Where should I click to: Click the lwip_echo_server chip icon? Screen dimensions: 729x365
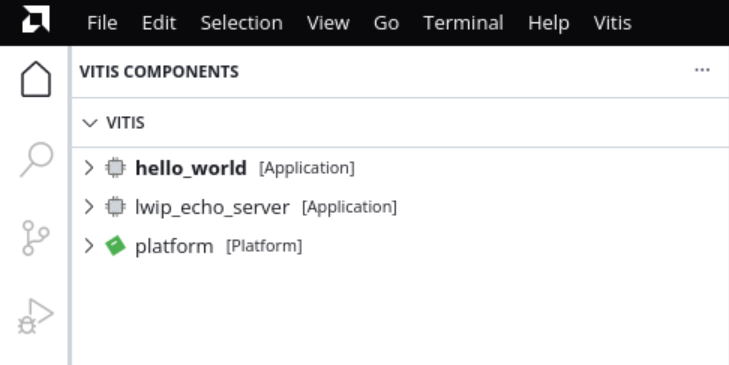tap(115, 206)
